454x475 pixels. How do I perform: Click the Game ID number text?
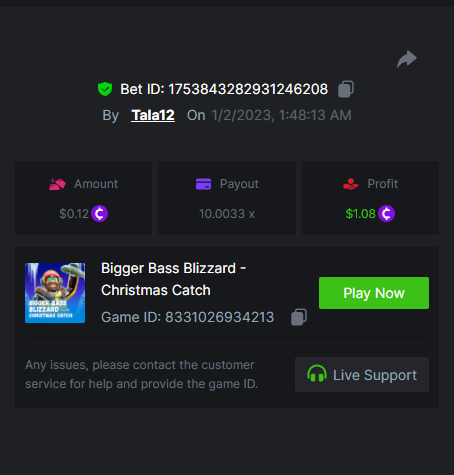[x=220, y=317]
